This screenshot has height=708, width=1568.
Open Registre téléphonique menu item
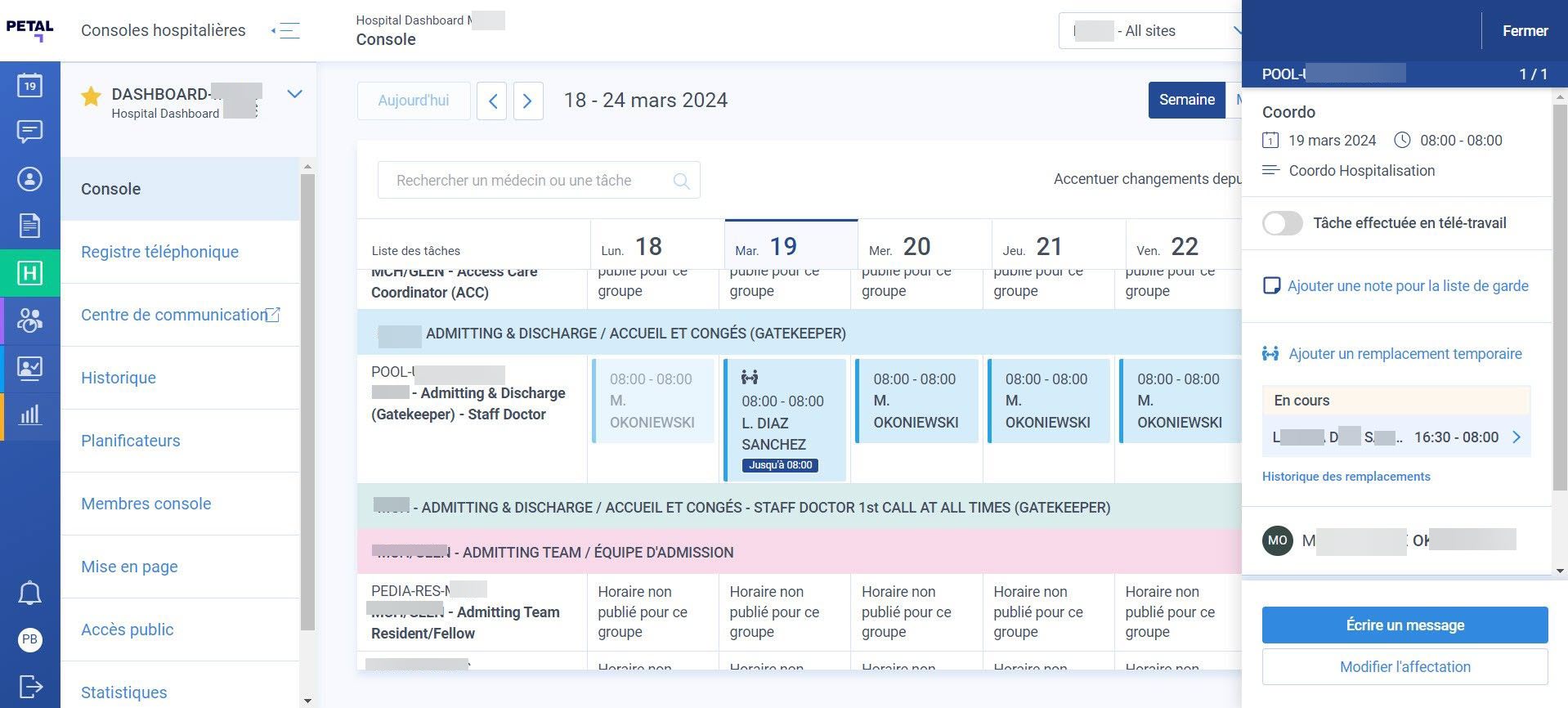coord(159,252)
